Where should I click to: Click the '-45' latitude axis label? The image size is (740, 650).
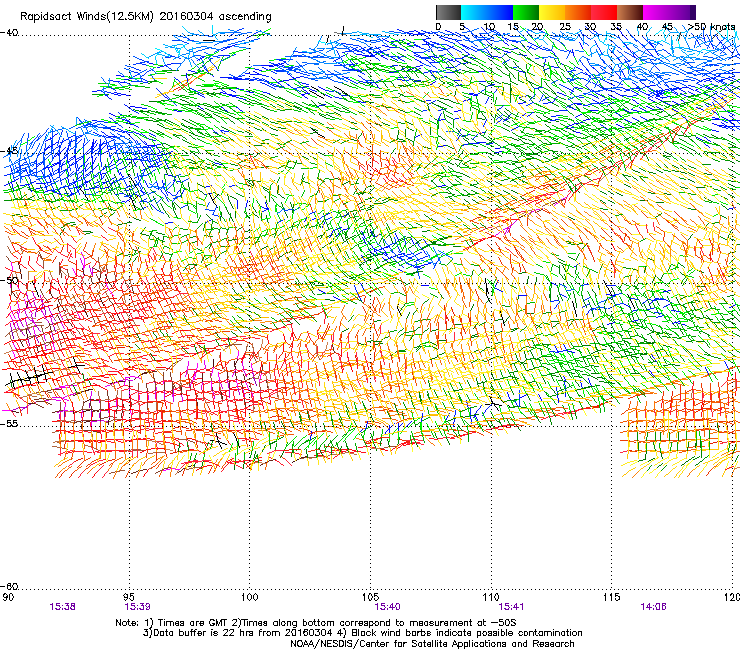click(x=9, y=152)
